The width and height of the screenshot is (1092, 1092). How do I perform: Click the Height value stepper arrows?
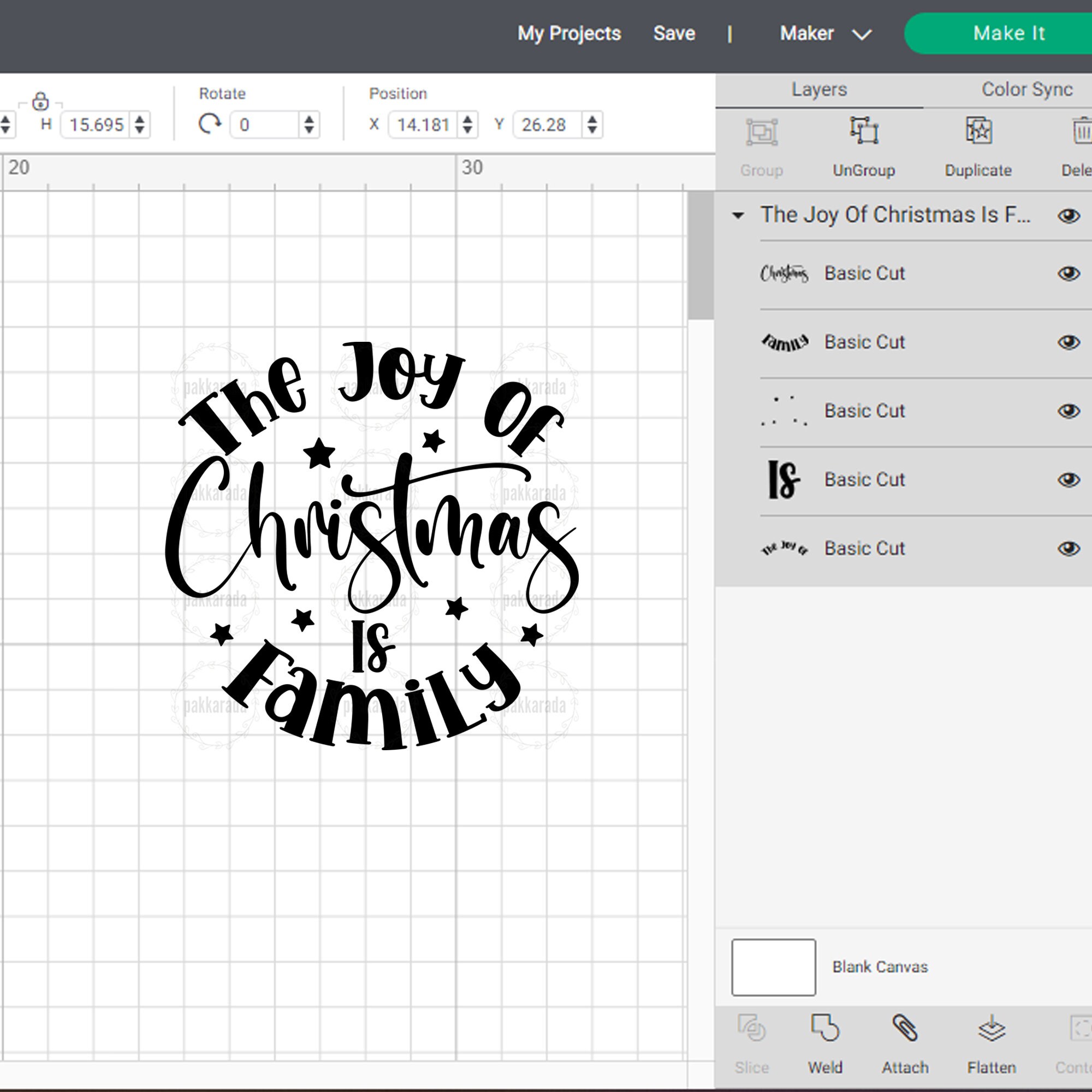(140, 124)
